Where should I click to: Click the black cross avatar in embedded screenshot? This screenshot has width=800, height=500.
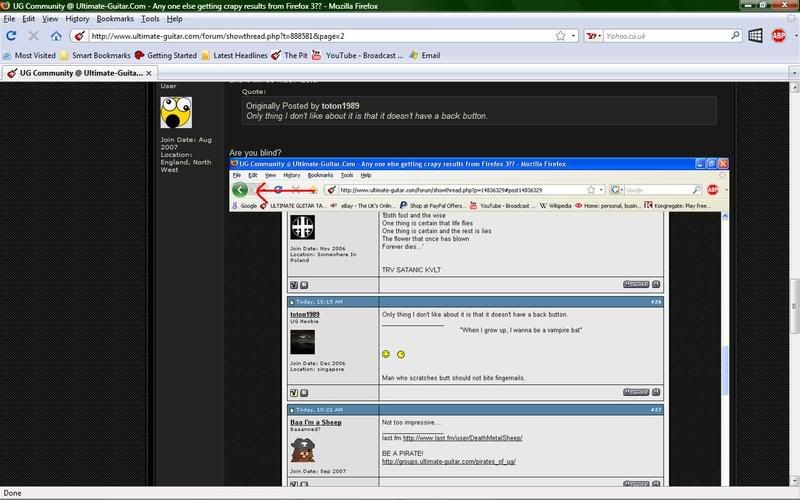coord(303,227)
